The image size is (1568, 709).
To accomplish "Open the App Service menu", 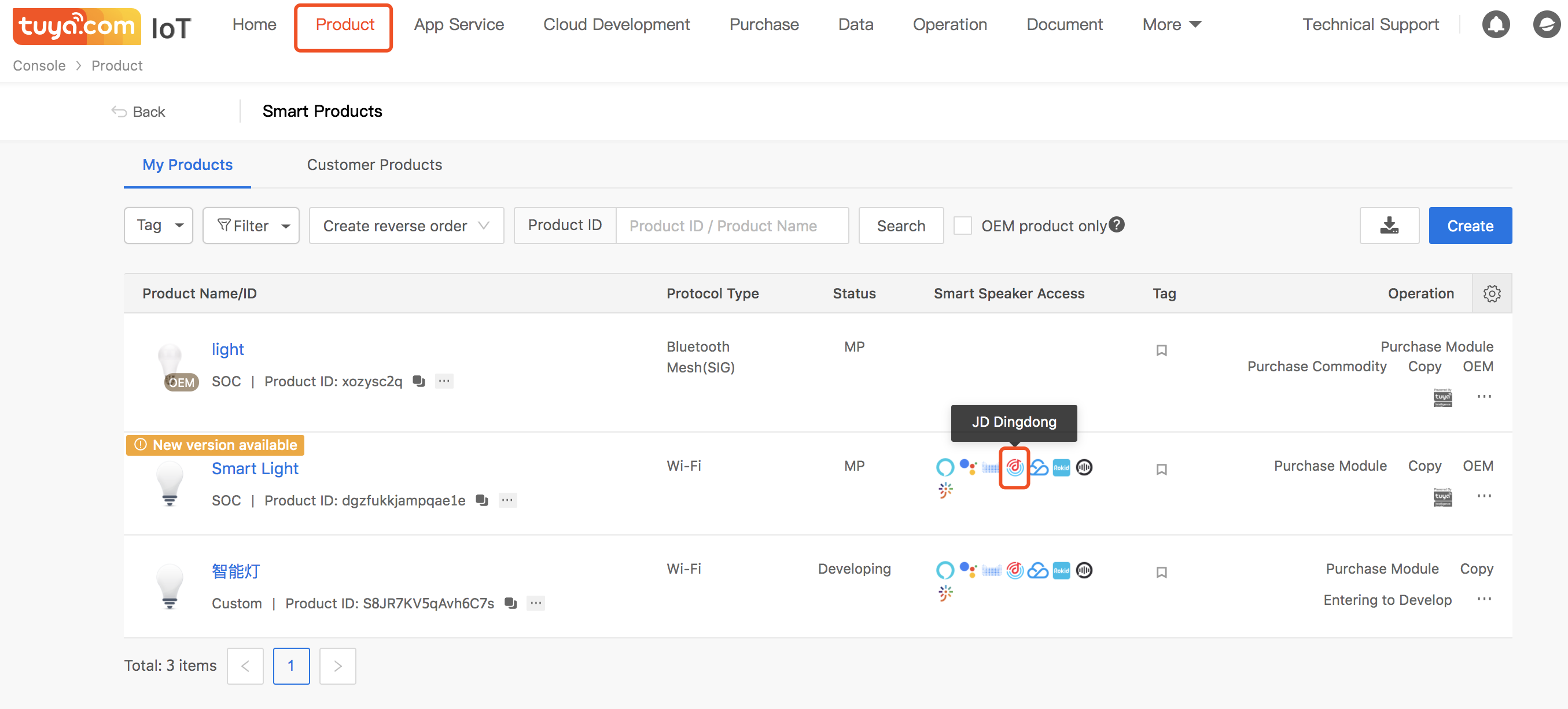I will 458,25.
